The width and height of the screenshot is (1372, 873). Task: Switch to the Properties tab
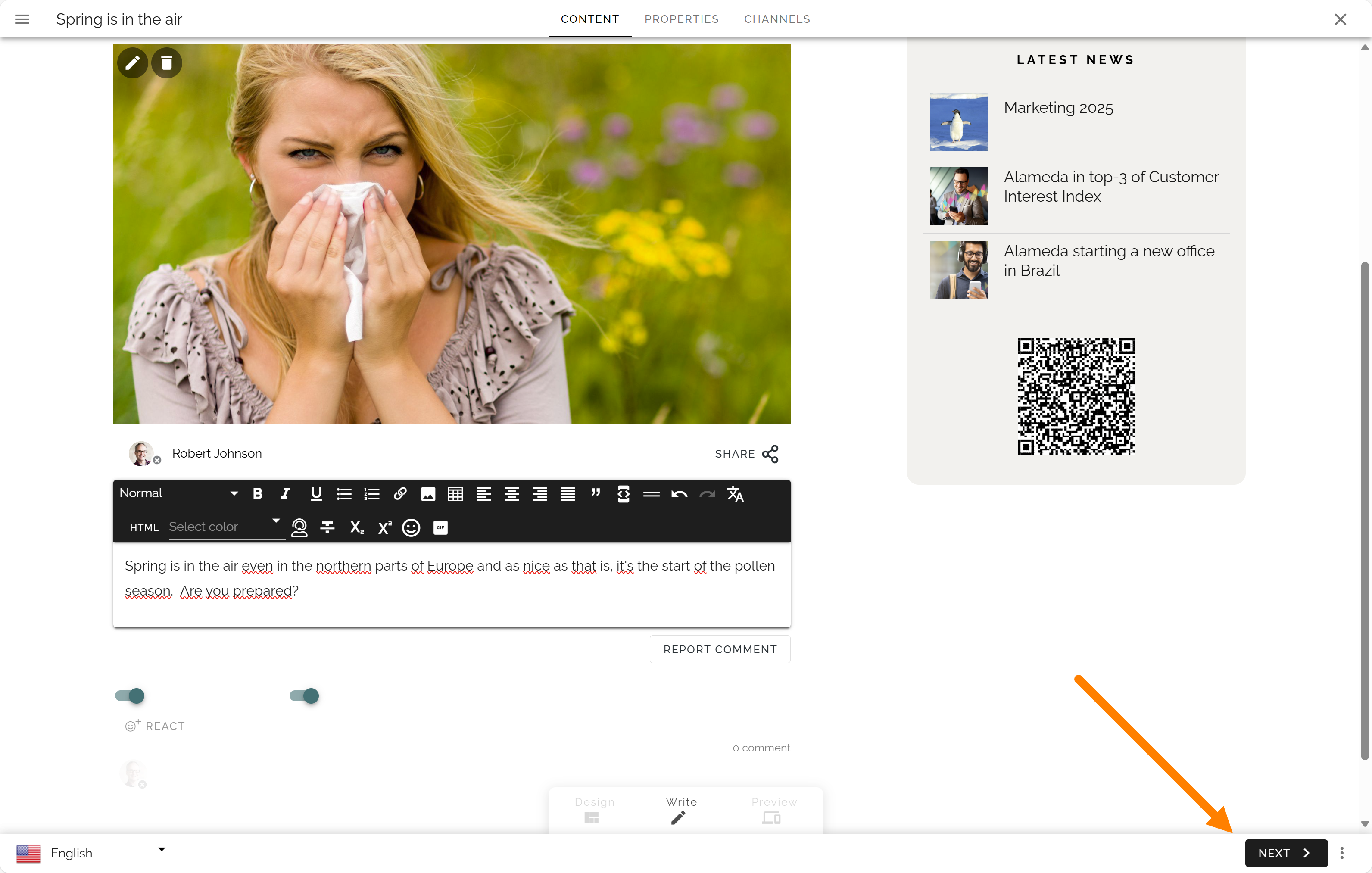click(681, 19)
